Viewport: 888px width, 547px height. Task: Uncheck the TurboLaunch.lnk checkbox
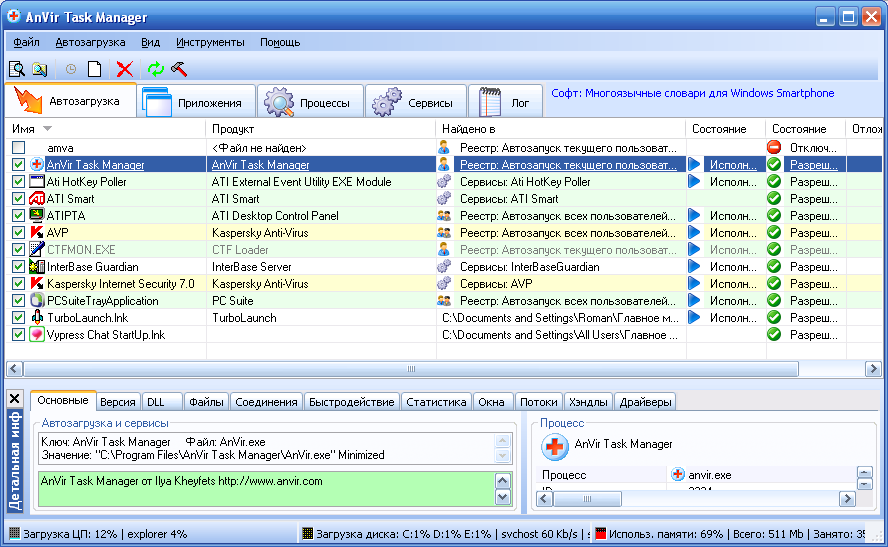click(18, 317)
